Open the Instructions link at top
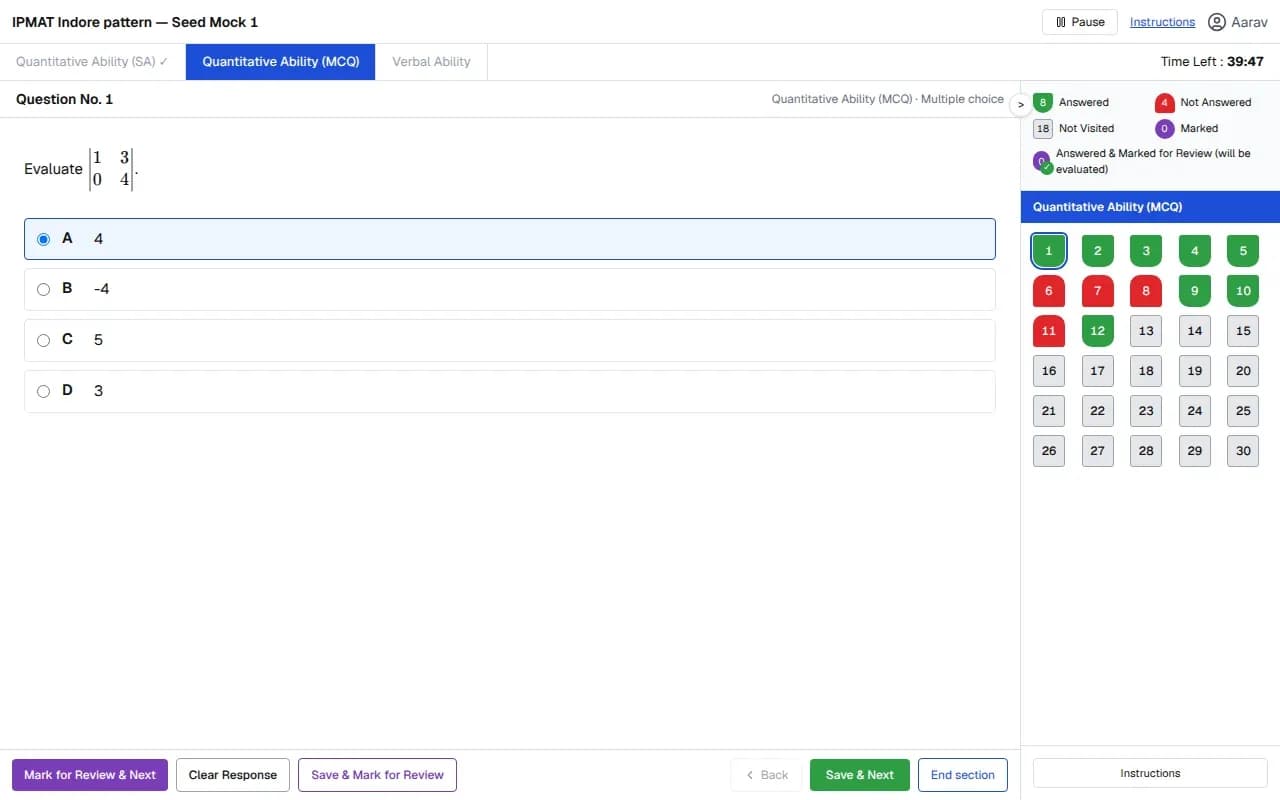The height and width of the screenshot is (800, 1280). (x=1162, y=22)
